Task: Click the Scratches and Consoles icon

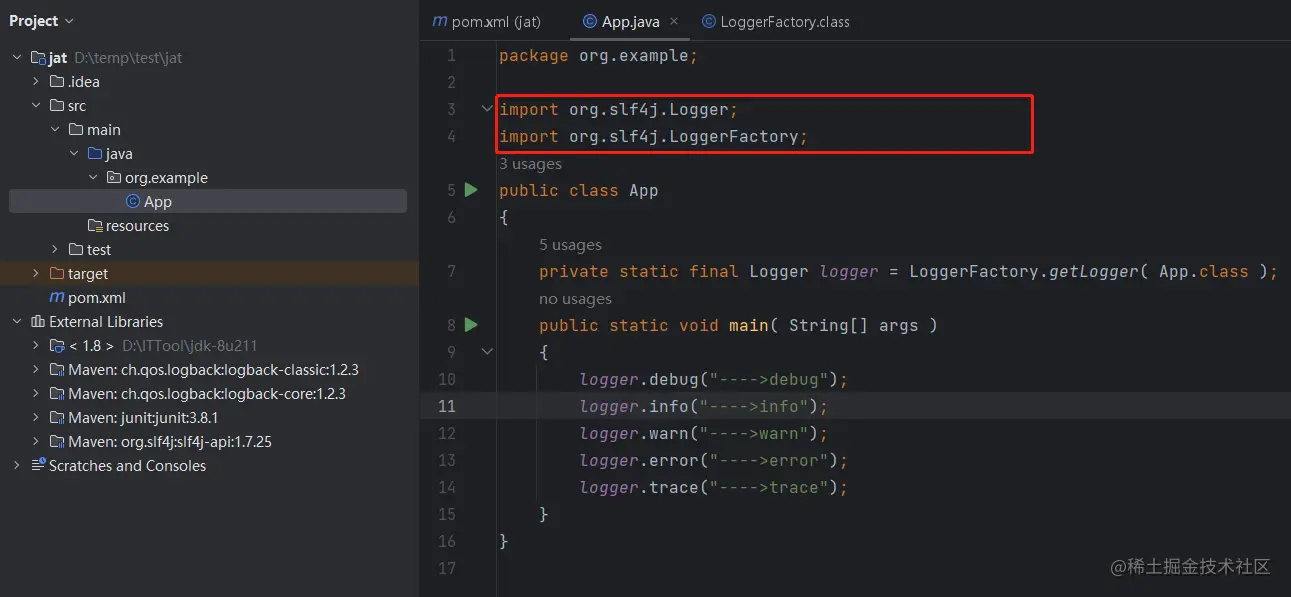Action: (x=38, y=466)
